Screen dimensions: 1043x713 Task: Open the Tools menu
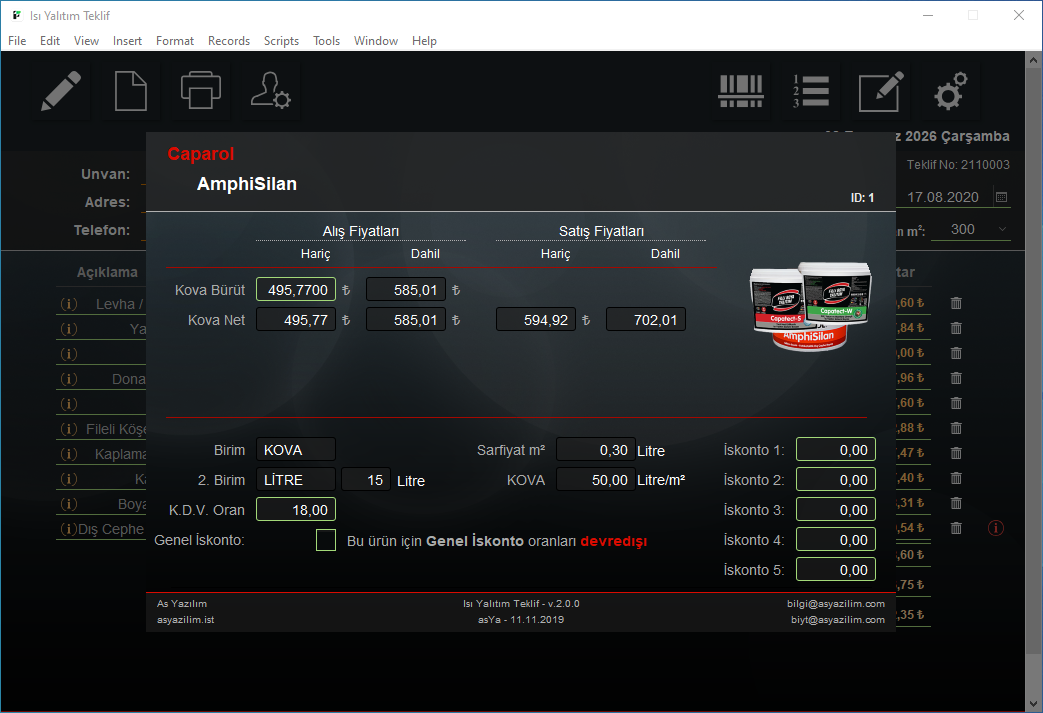point(327,41)
